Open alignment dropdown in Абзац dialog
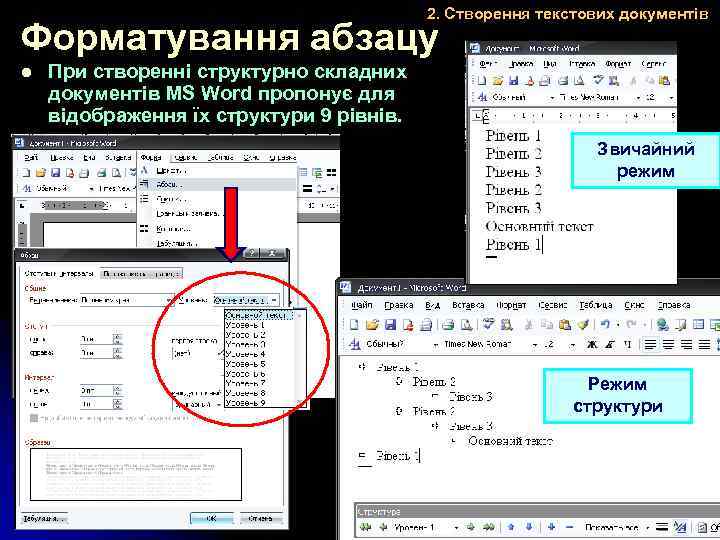The height and width of the screenshot is (540, 720). coord(170,300)
